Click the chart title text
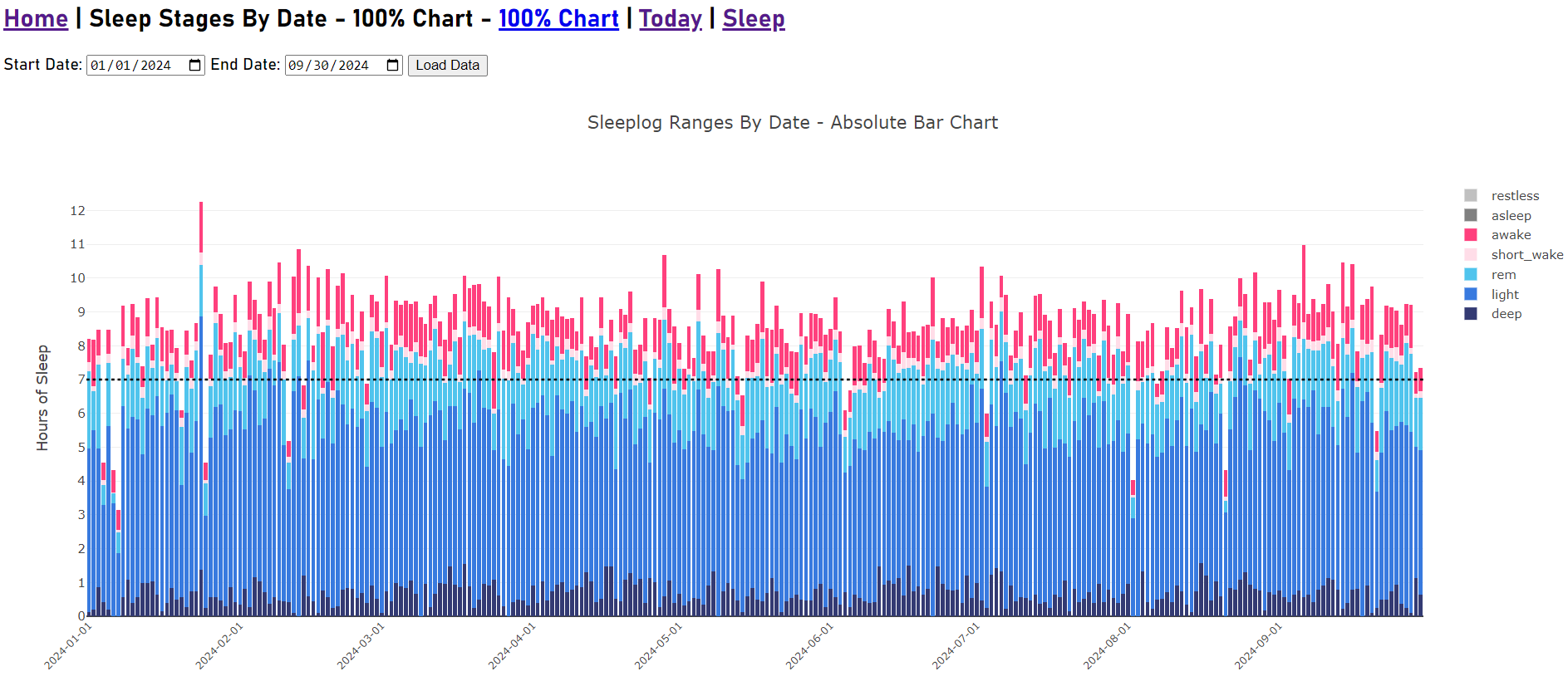This screenshot has width=1568, height=691. coord(792,123)
